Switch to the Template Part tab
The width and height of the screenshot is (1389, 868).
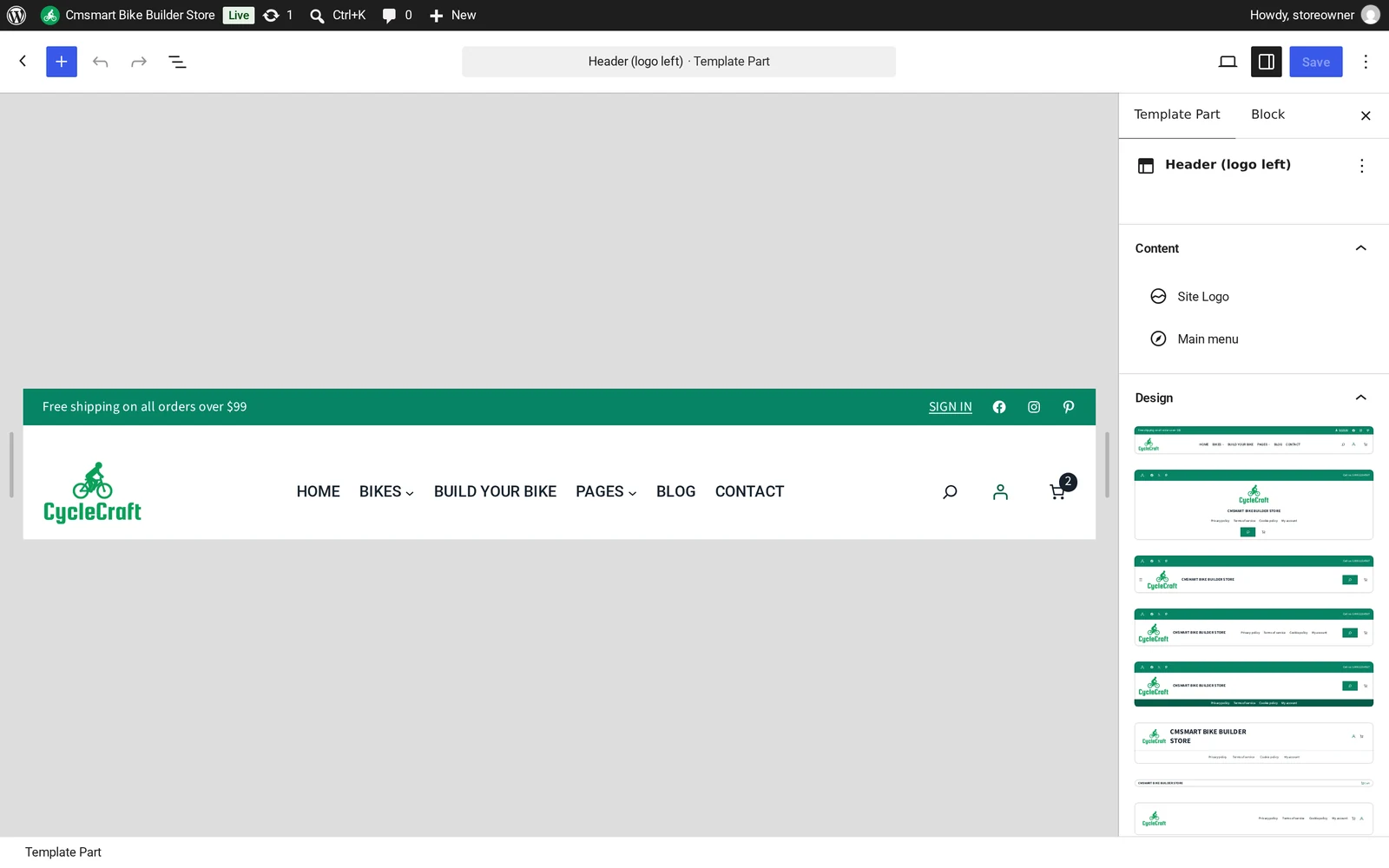1176,115
